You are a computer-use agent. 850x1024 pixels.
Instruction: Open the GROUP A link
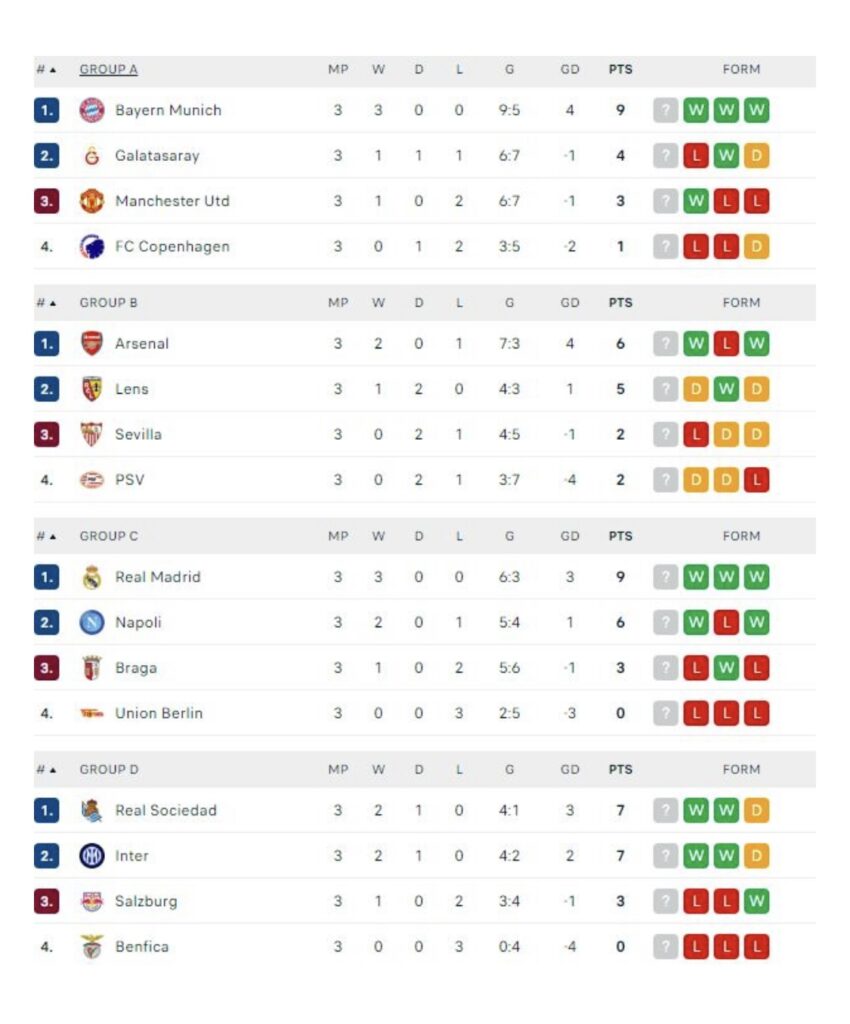108,69
